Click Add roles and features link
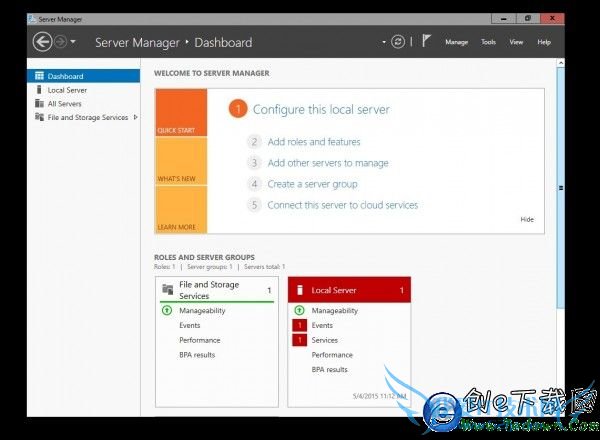Screen dimensions: 600x440 [x=314, y=142]
